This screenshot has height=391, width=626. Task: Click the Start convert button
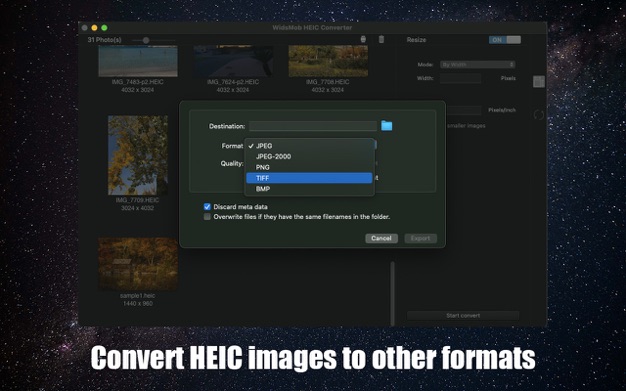pos(463,316)
